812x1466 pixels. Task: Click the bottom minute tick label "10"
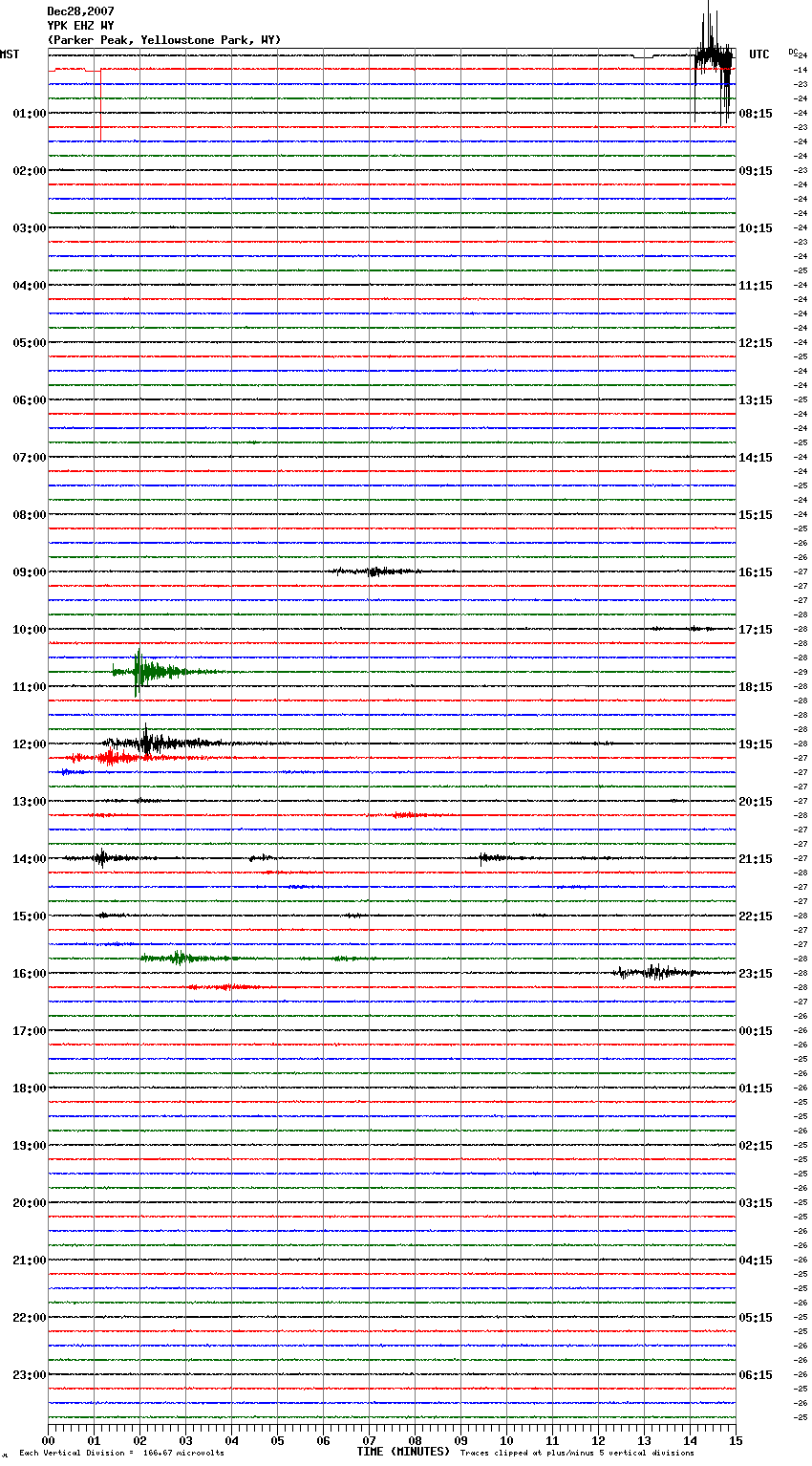[x=506, y=1440]
